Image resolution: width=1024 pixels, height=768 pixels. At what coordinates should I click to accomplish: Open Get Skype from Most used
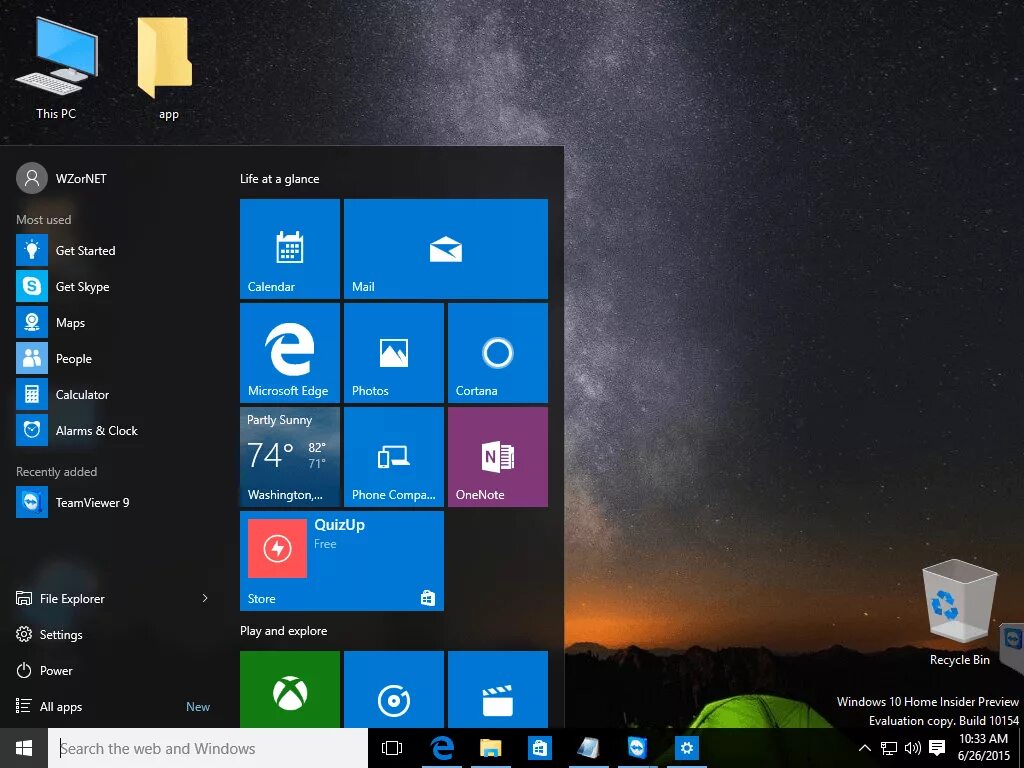click(x=114, y=287)
